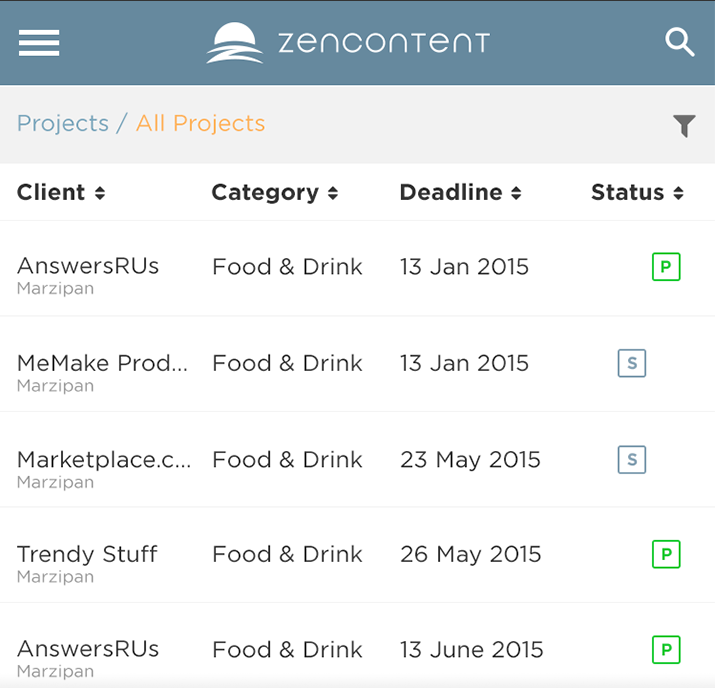Sort projects by Deadline column
715x688 pixels.
pos(460,193)
